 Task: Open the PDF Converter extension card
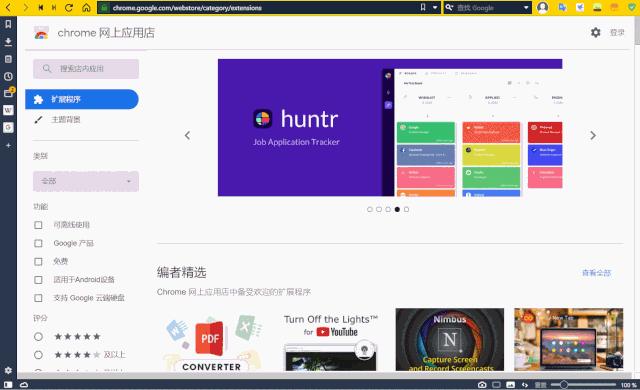click(211, 340)
